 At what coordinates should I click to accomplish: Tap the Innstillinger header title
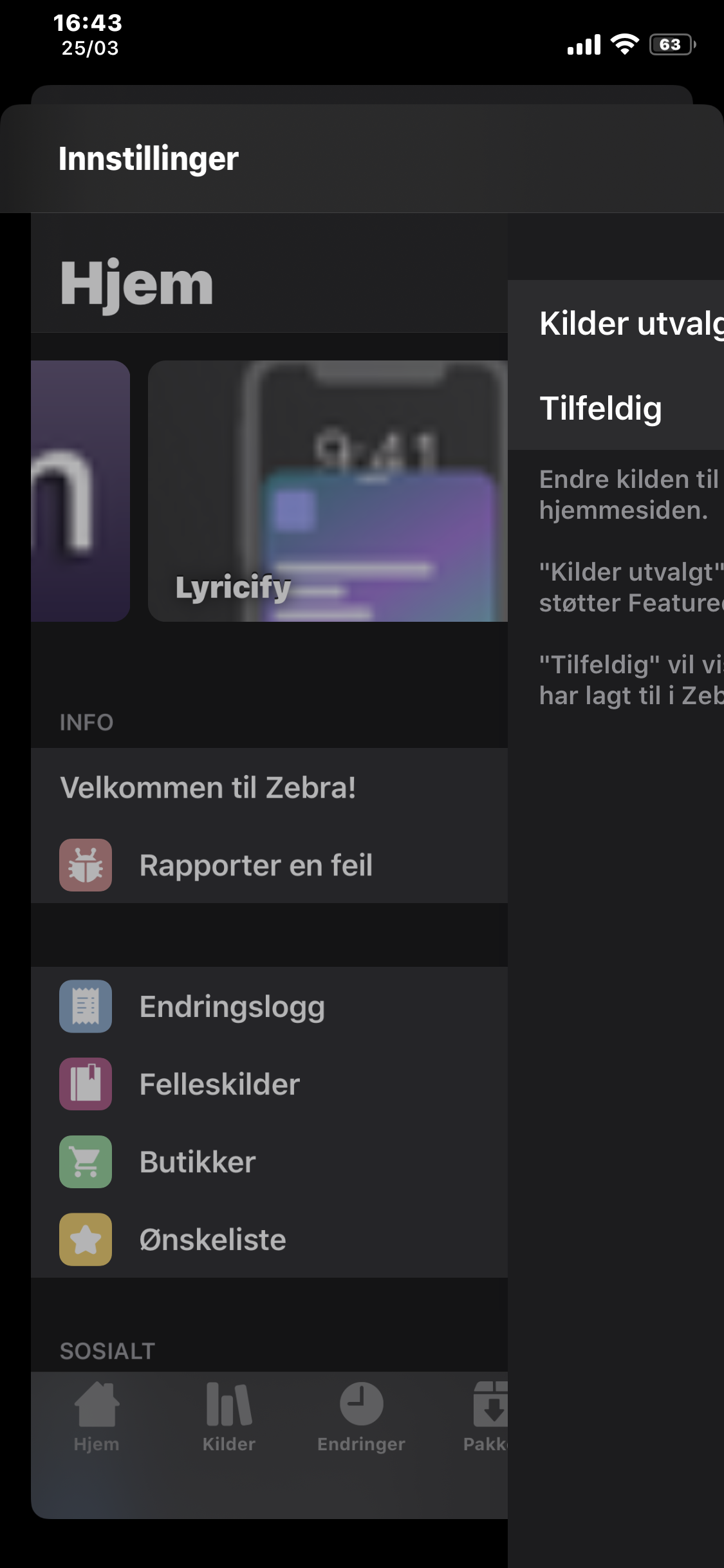(x=149, y=159)
